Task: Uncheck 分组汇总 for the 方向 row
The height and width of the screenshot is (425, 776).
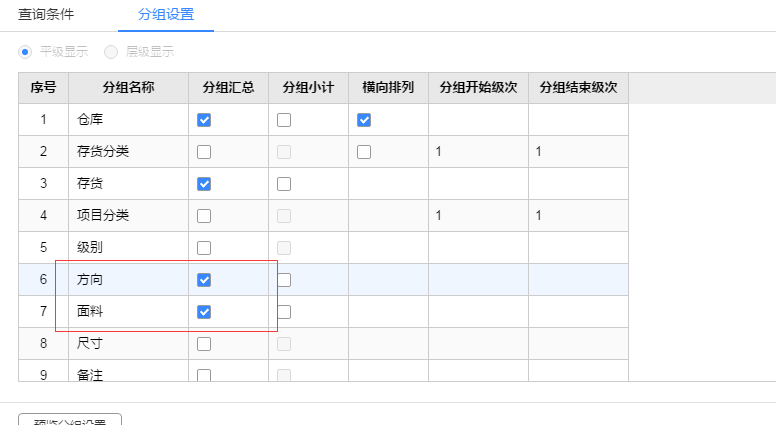Action: (204, 280)
